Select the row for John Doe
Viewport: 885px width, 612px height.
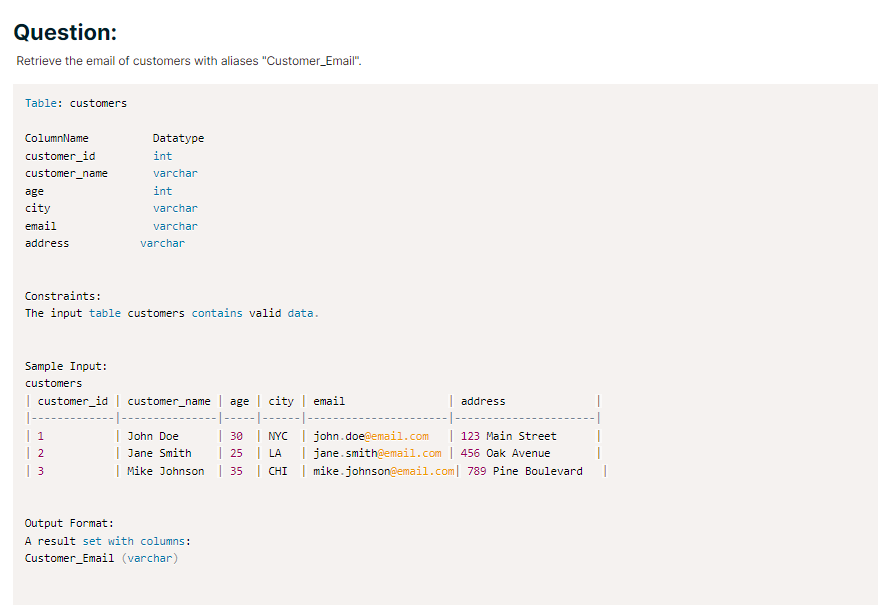point(165,435)
